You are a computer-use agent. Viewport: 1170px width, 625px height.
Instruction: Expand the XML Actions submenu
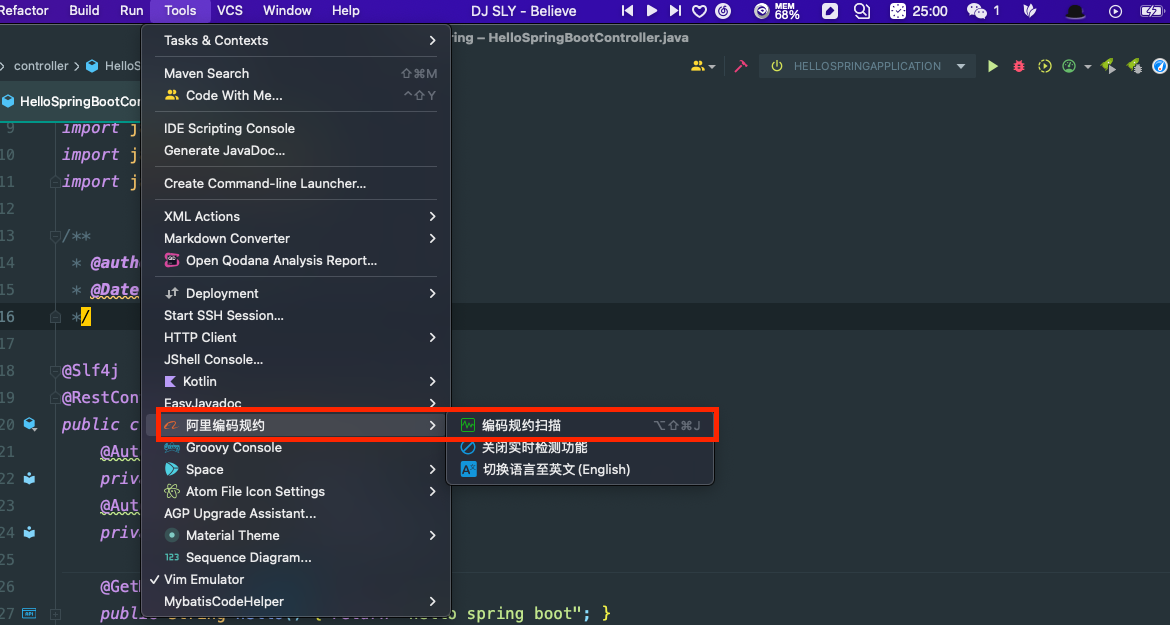pyautogui.click(x=297, y=216)
